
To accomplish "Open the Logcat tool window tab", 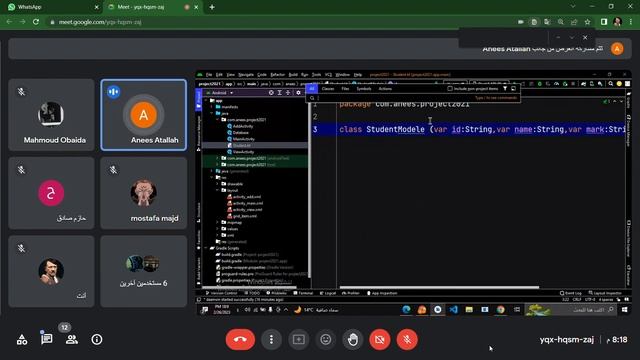I will (x=328, y=293).
